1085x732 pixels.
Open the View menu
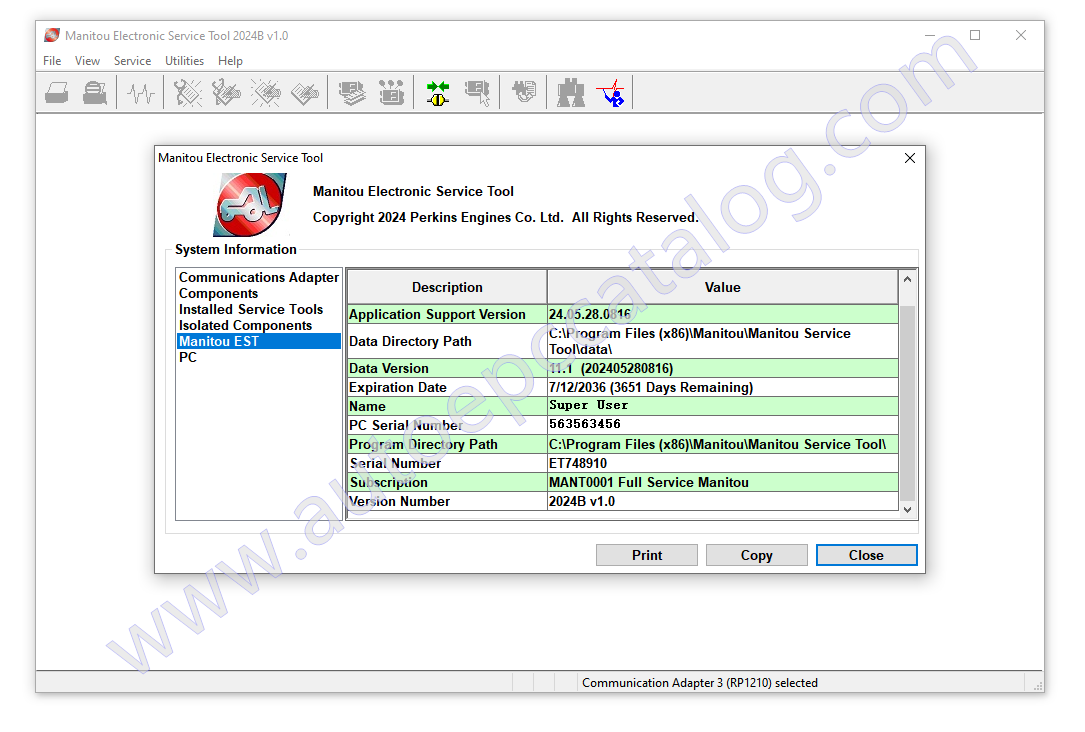point(87,61)
